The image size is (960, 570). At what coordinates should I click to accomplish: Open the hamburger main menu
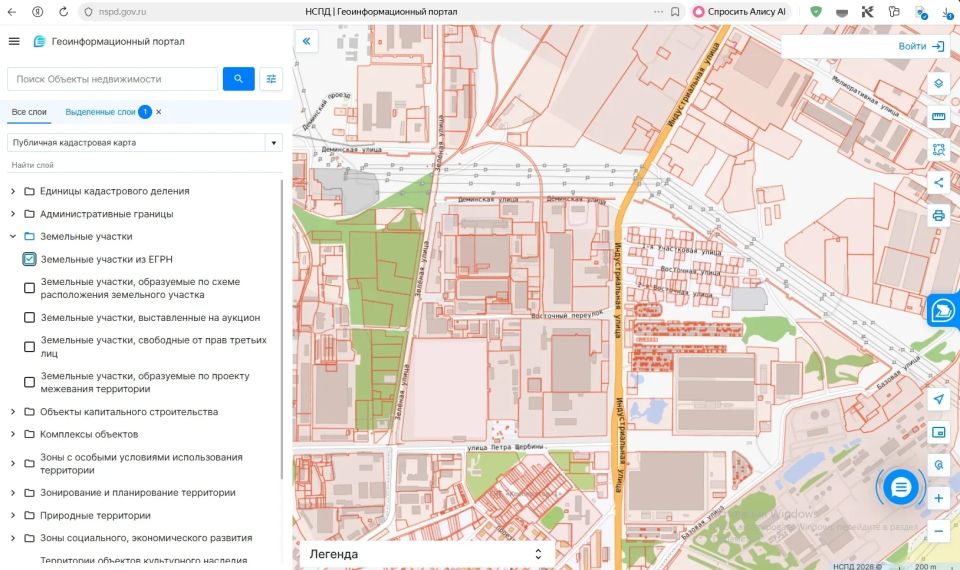coord(14,41)
